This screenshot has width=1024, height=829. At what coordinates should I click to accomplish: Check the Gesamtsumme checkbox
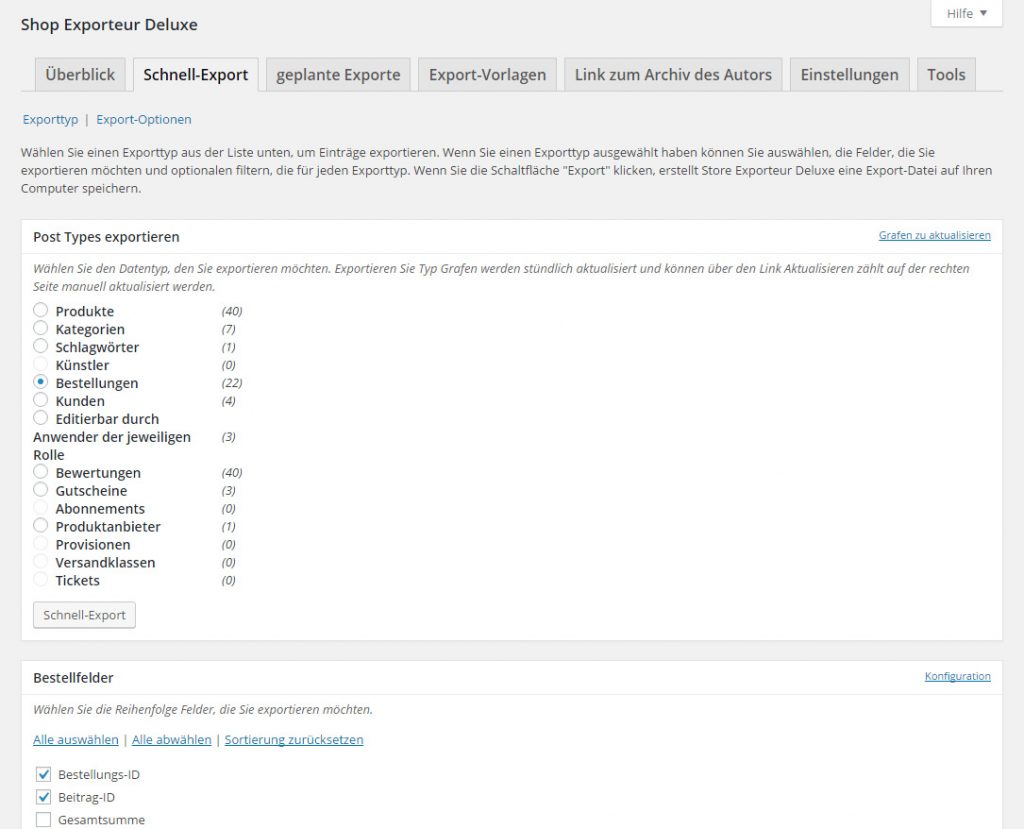[44, 820]
